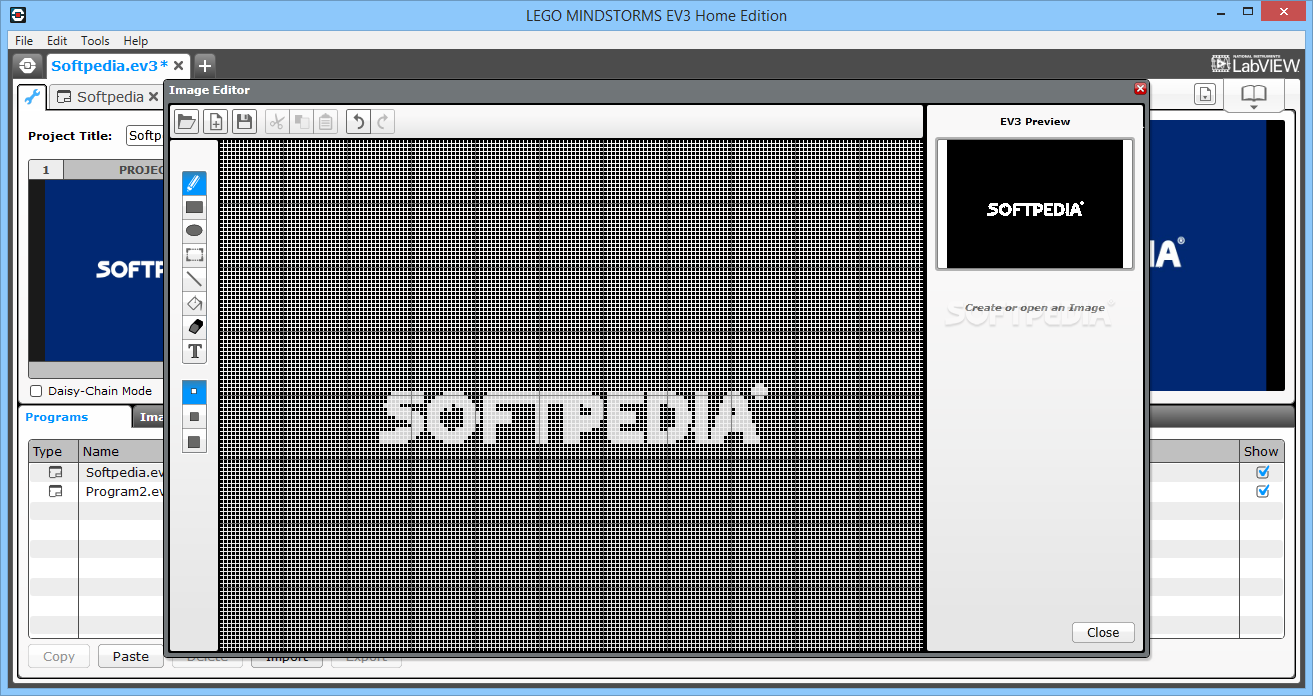Switch to the Softpedia.ev3 project tab
This screenshot has width=1313, height=696.
pos(109,66)
